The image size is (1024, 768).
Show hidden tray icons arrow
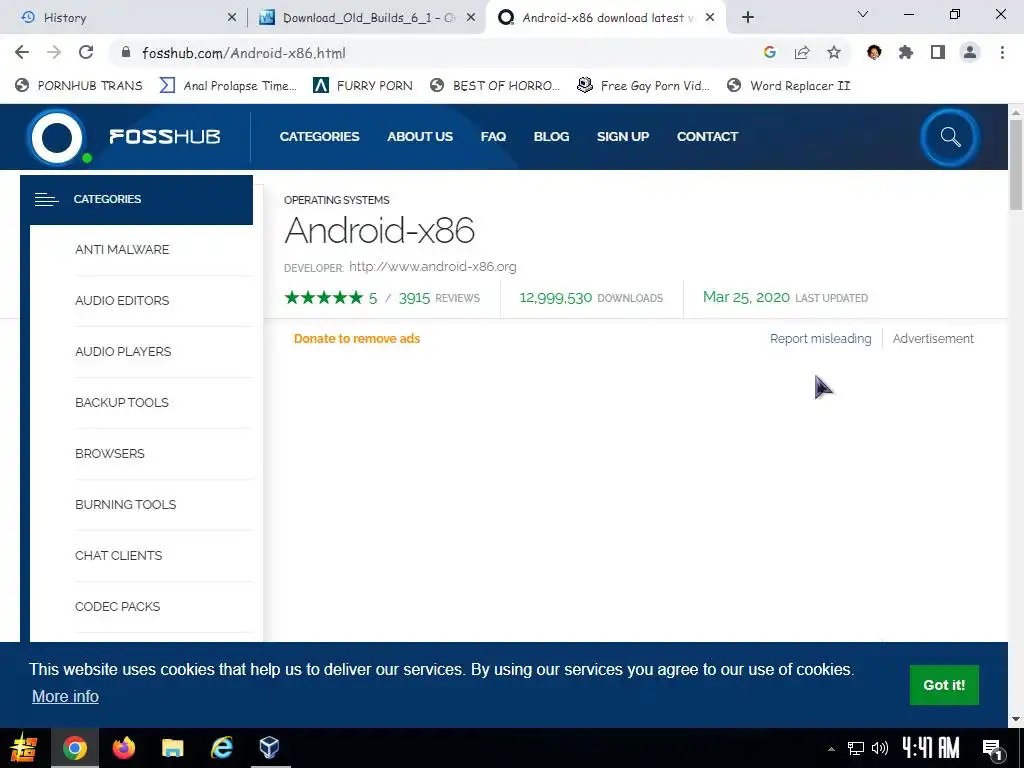(831, 748)
